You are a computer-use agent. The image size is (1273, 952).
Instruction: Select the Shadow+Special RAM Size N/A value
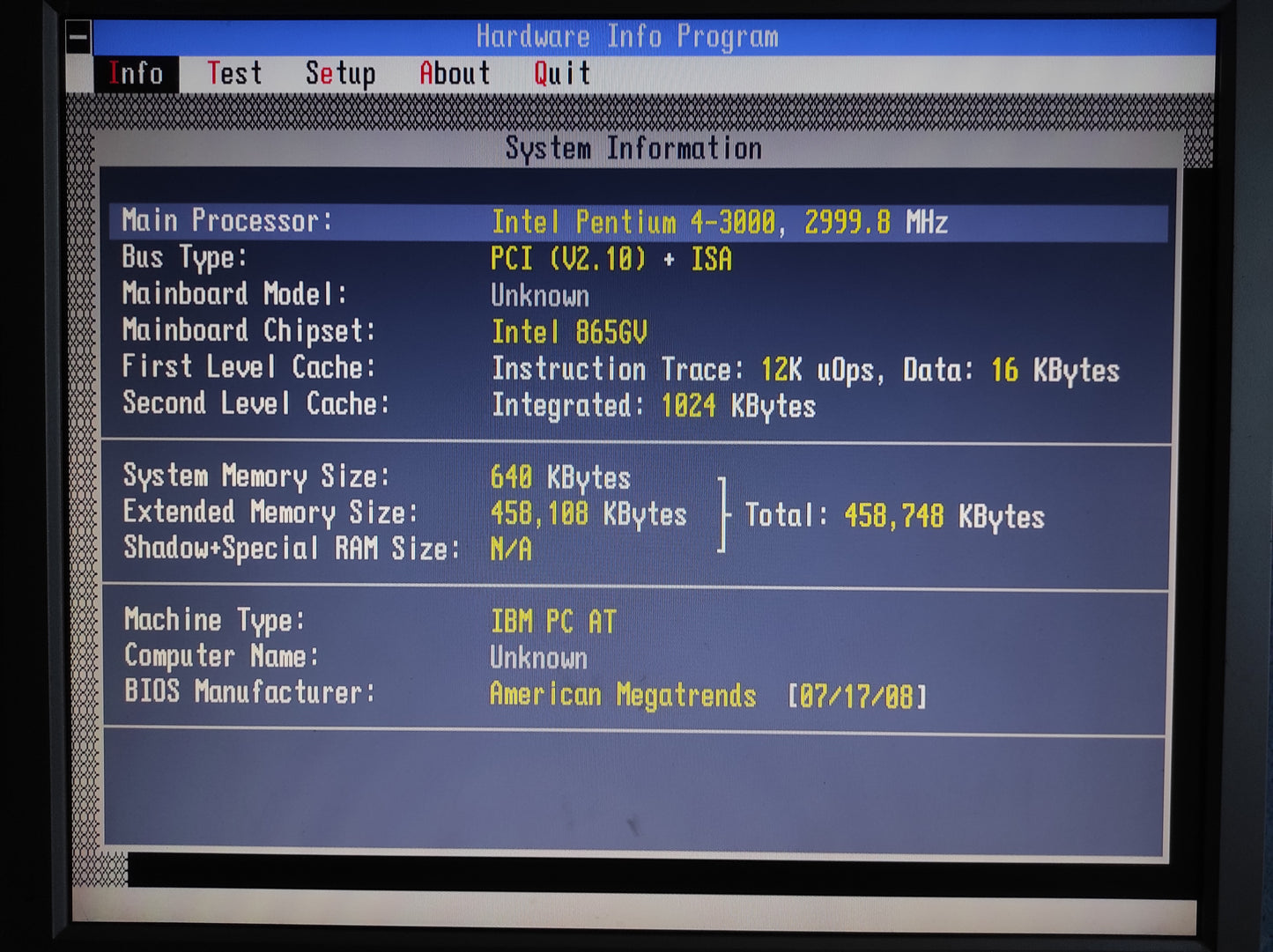(x=511, y=550)
